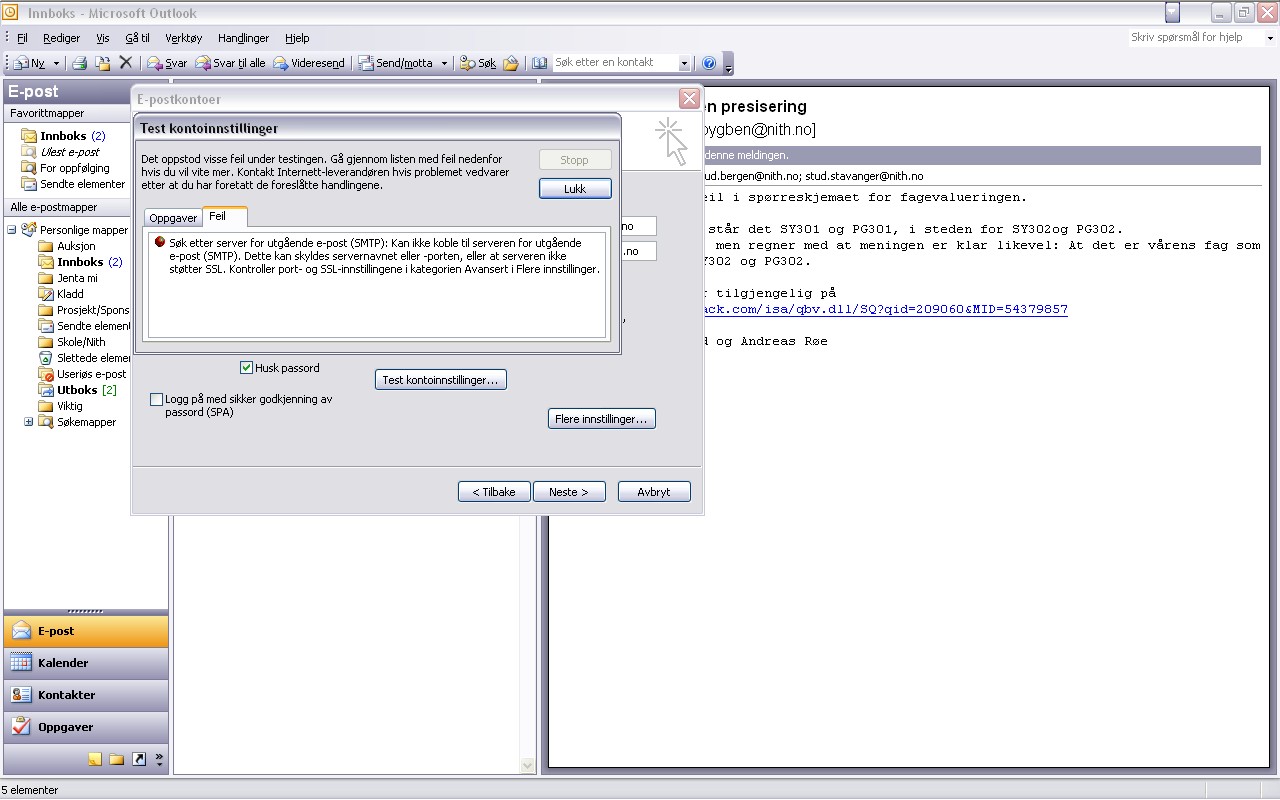
Task: Open the Fil menu
Action: coord(22,38)
